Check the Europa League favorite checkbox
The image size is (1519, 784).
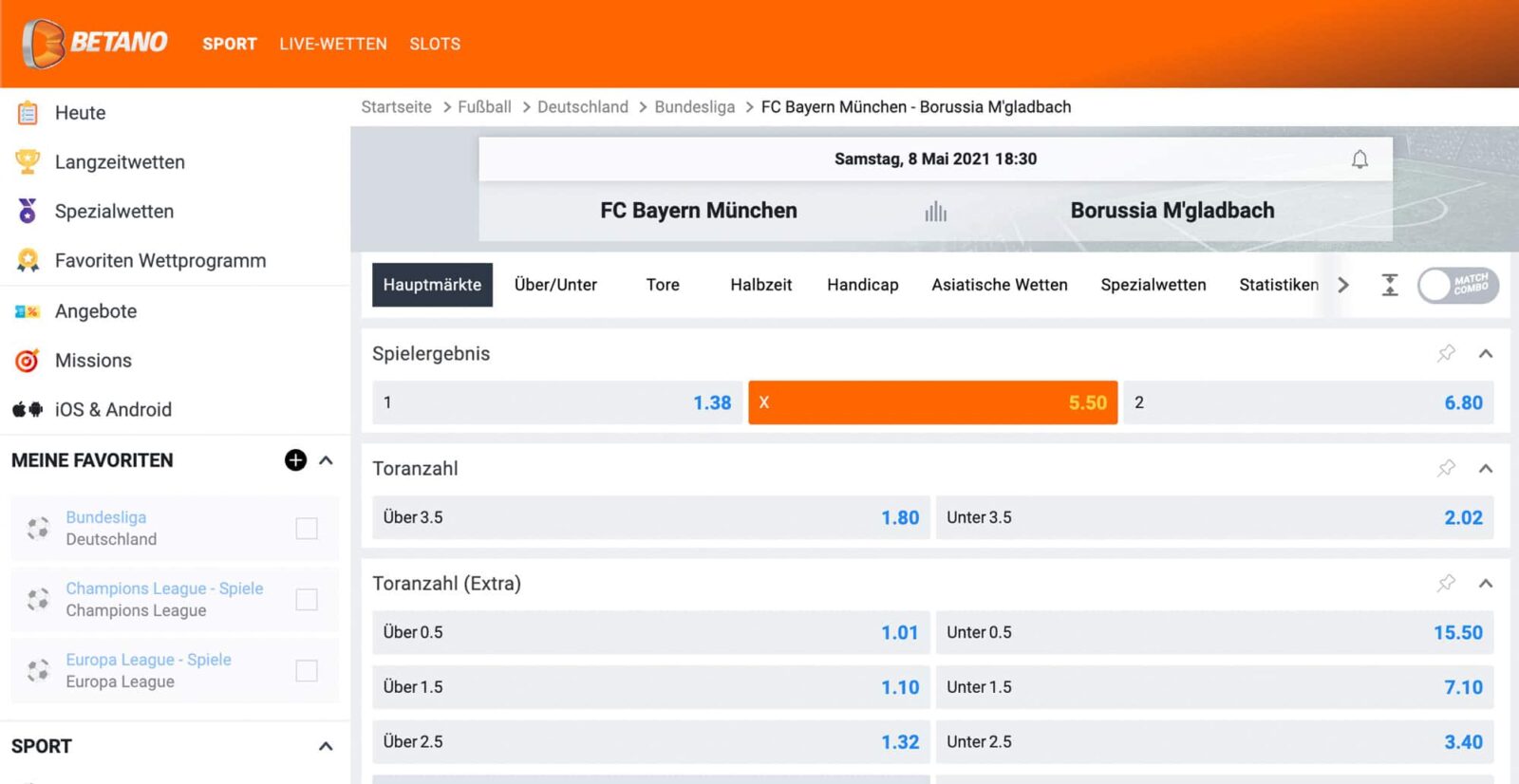pyautogui.click(x=307, y=670)
